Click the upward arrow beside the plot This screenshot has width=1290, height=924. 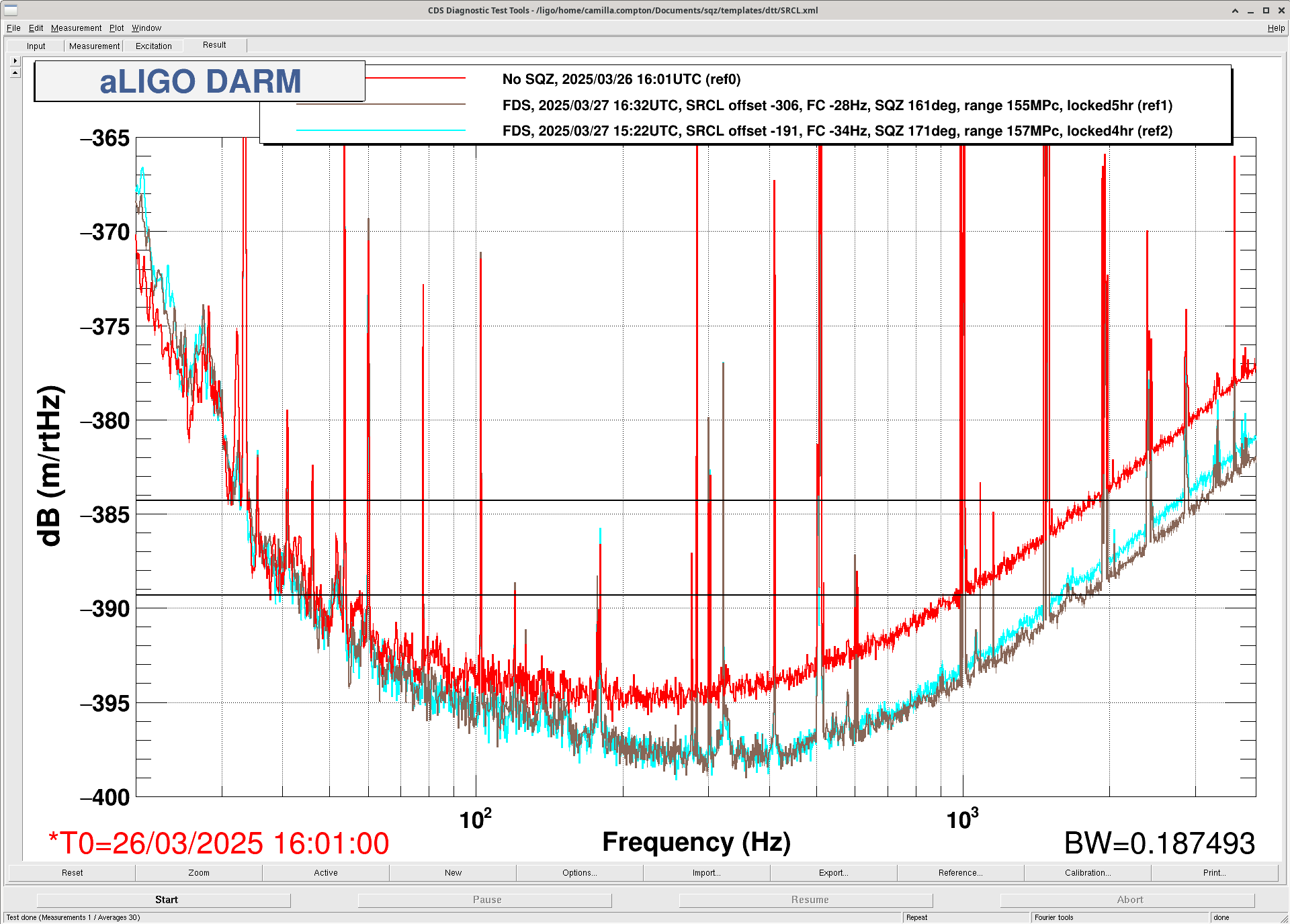pos(15,73)
